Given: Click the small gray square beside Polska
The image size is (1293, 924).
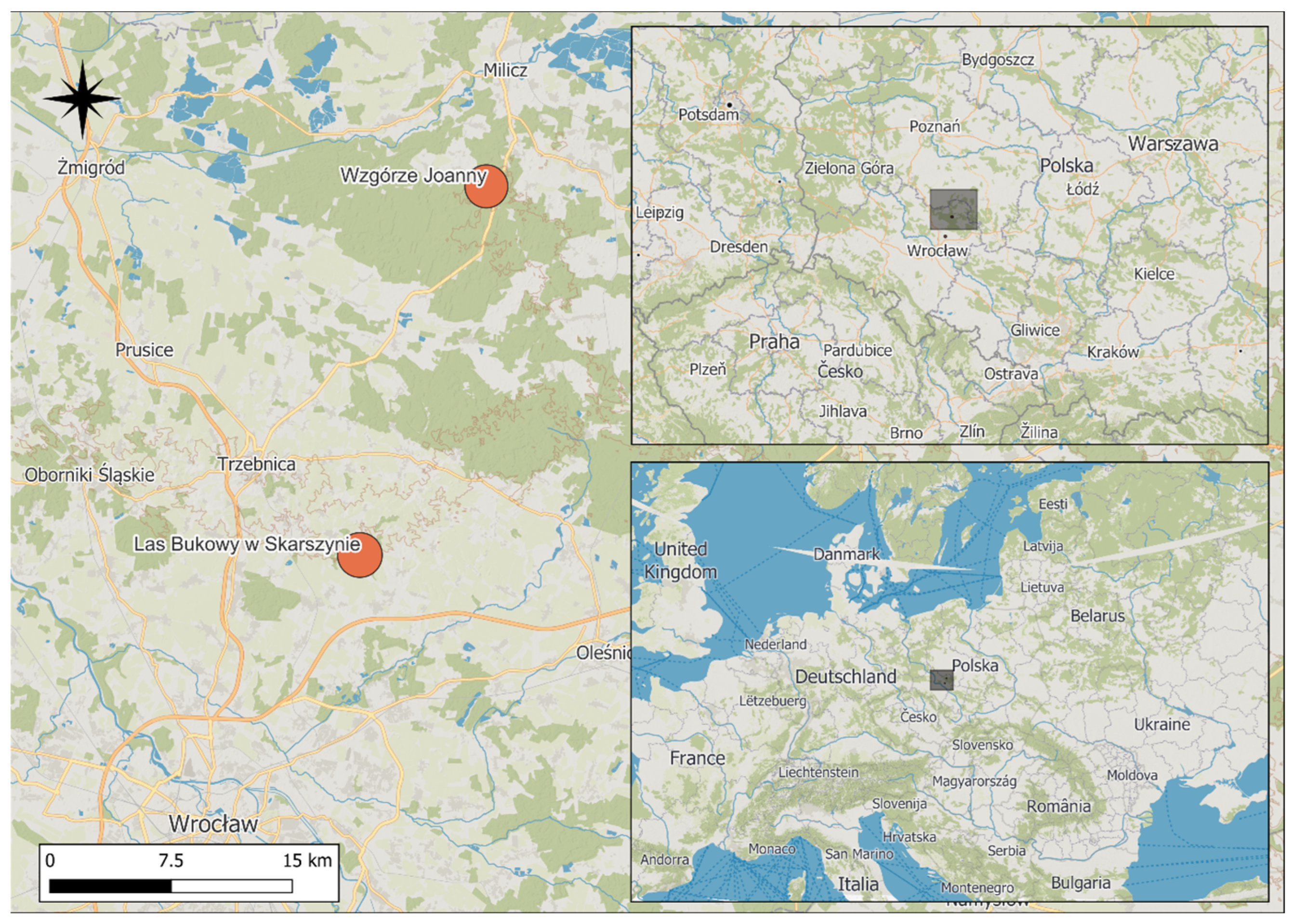Looking at the screenshot, I should (941, 680).
